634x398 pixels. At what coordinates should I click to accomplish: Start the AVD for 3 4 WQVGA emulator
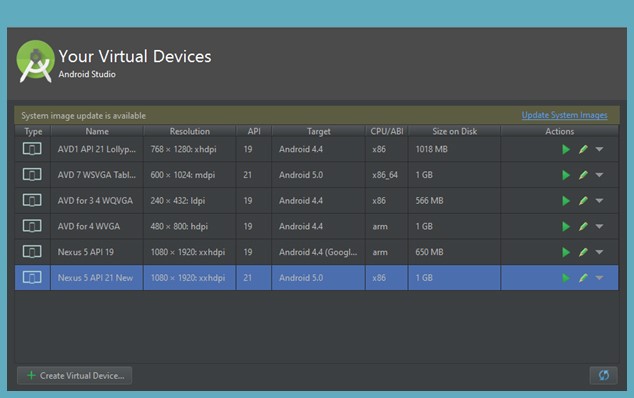coord(566,201)
